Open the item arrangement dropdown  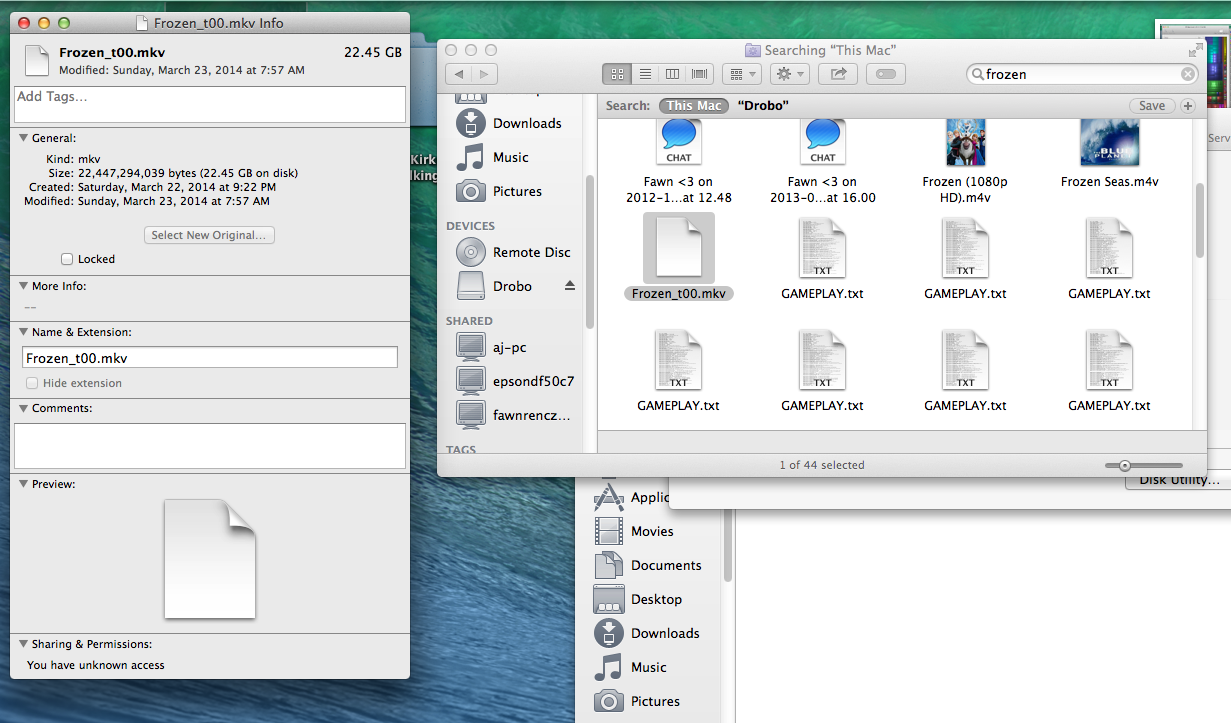click(741, 74)
